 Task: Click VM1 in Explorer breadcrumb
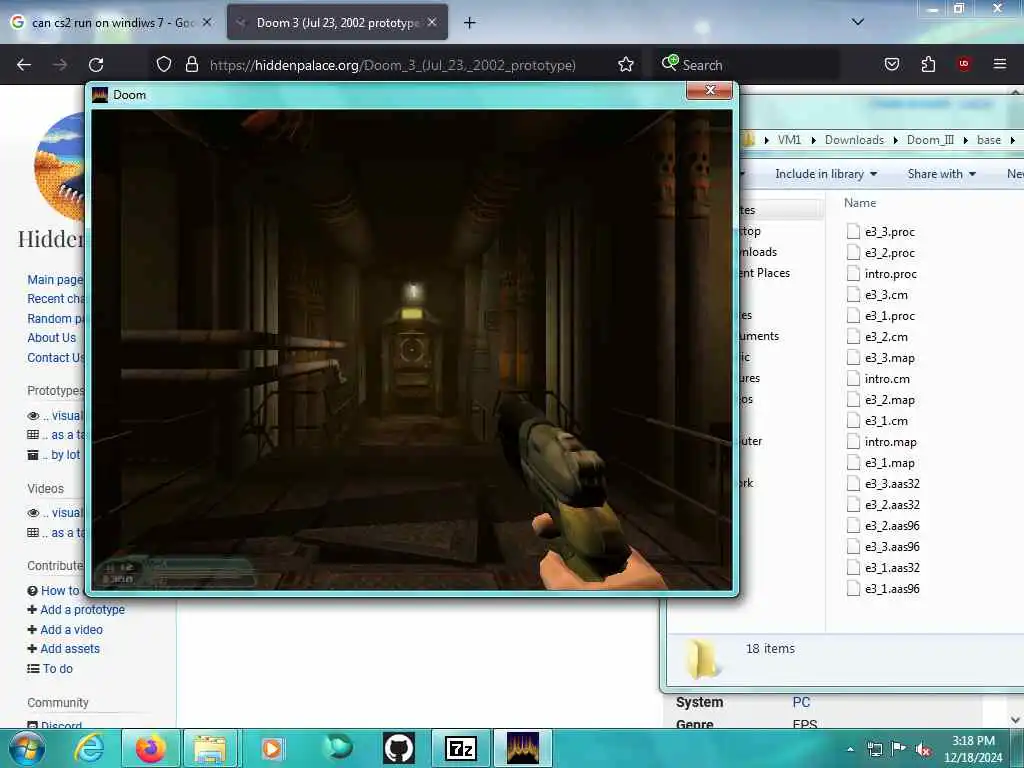789,140
